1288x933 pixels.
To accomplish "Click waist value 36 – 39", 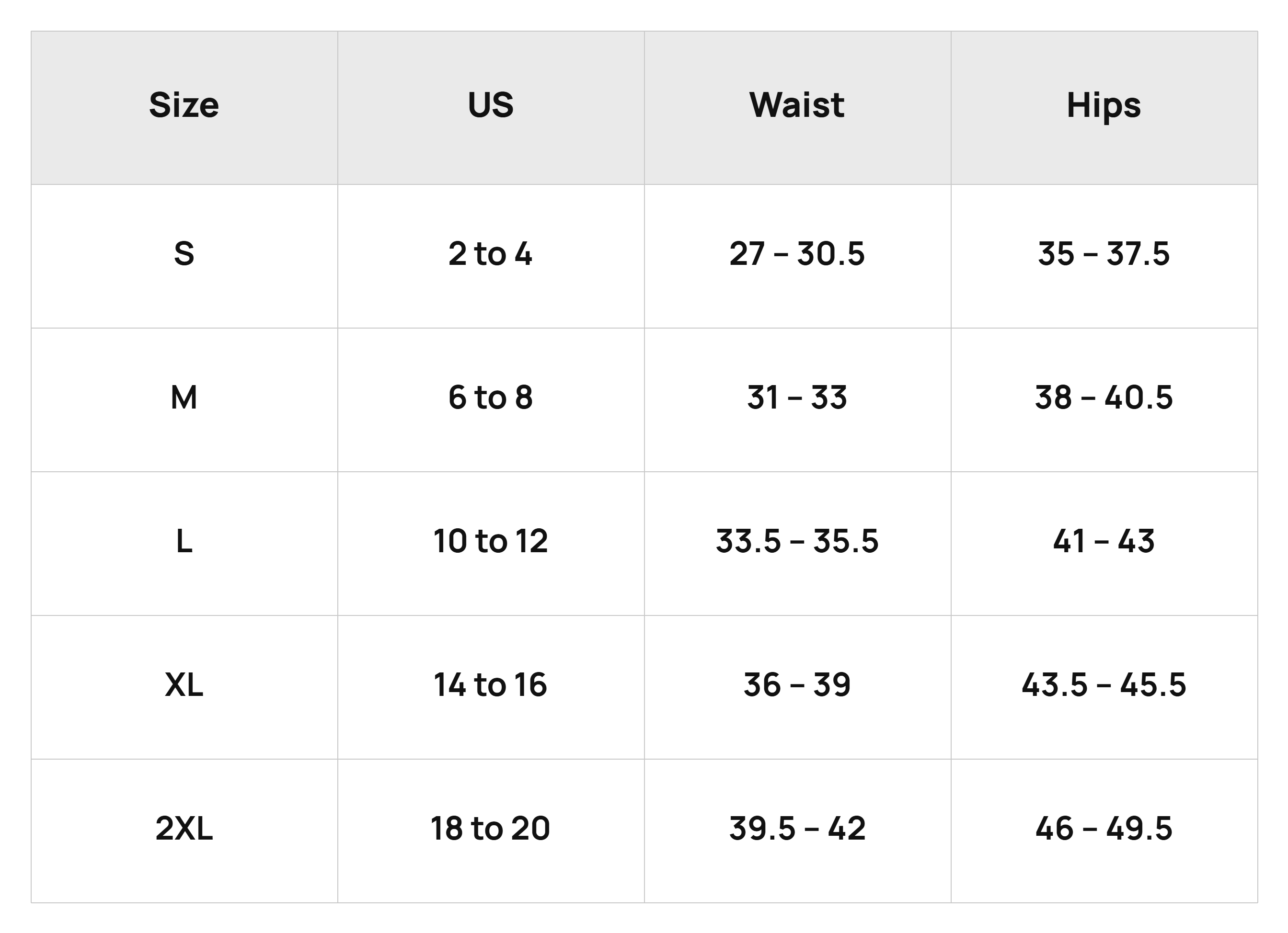I will [797, 685].
